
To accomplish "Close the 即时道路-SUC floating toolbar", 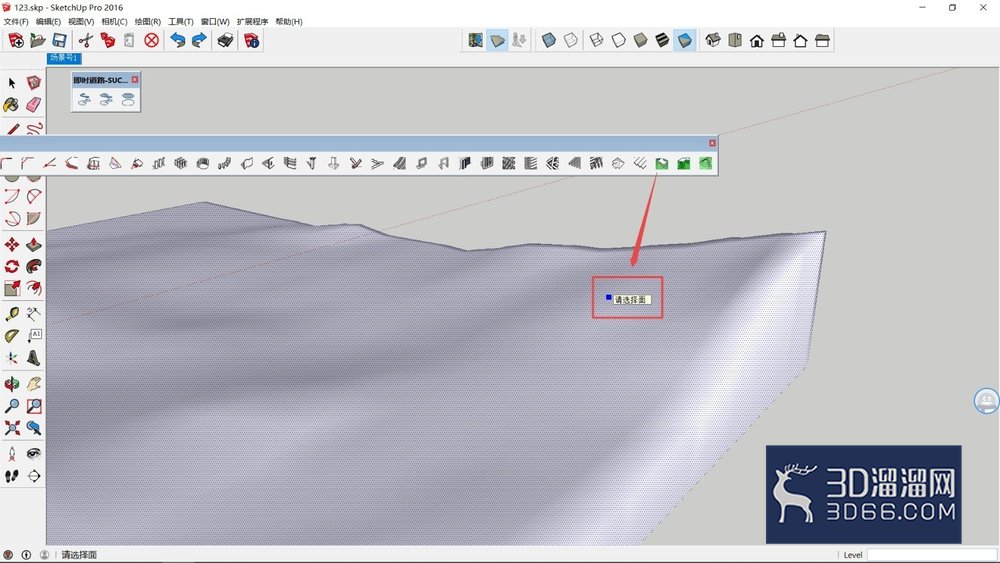I will [135, 80].
